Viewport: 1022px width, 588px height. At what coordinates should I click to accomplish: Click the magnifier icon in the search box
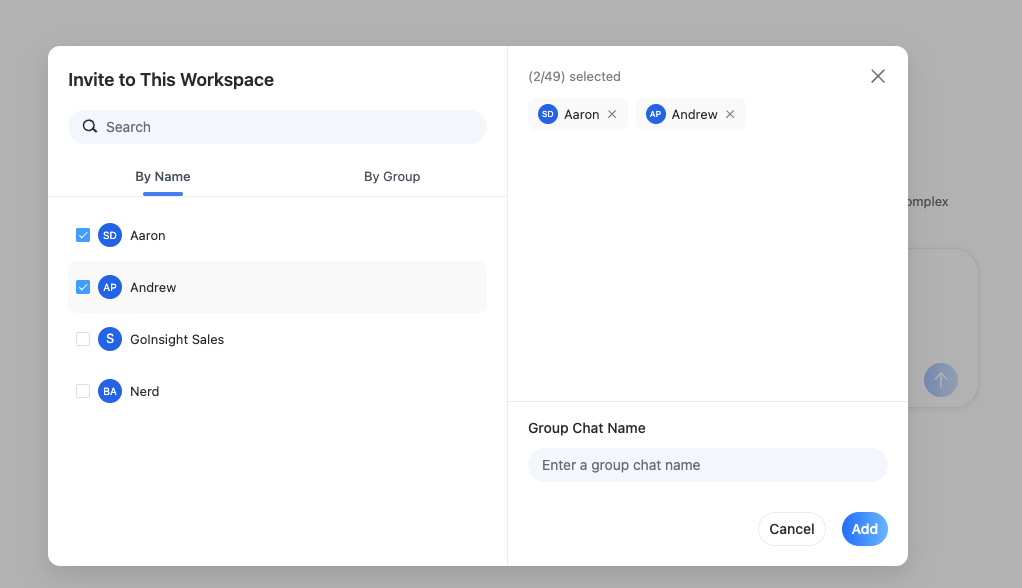pyautogui.click(x=90, y=126)
